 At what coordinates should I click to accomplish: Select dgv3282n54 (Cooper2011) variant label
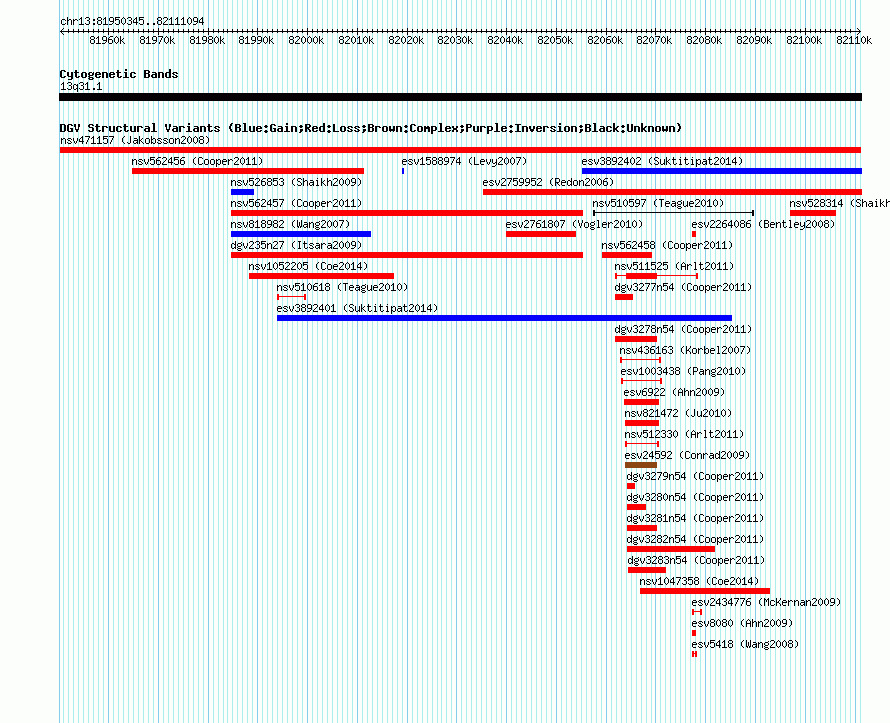click(695, 539)
